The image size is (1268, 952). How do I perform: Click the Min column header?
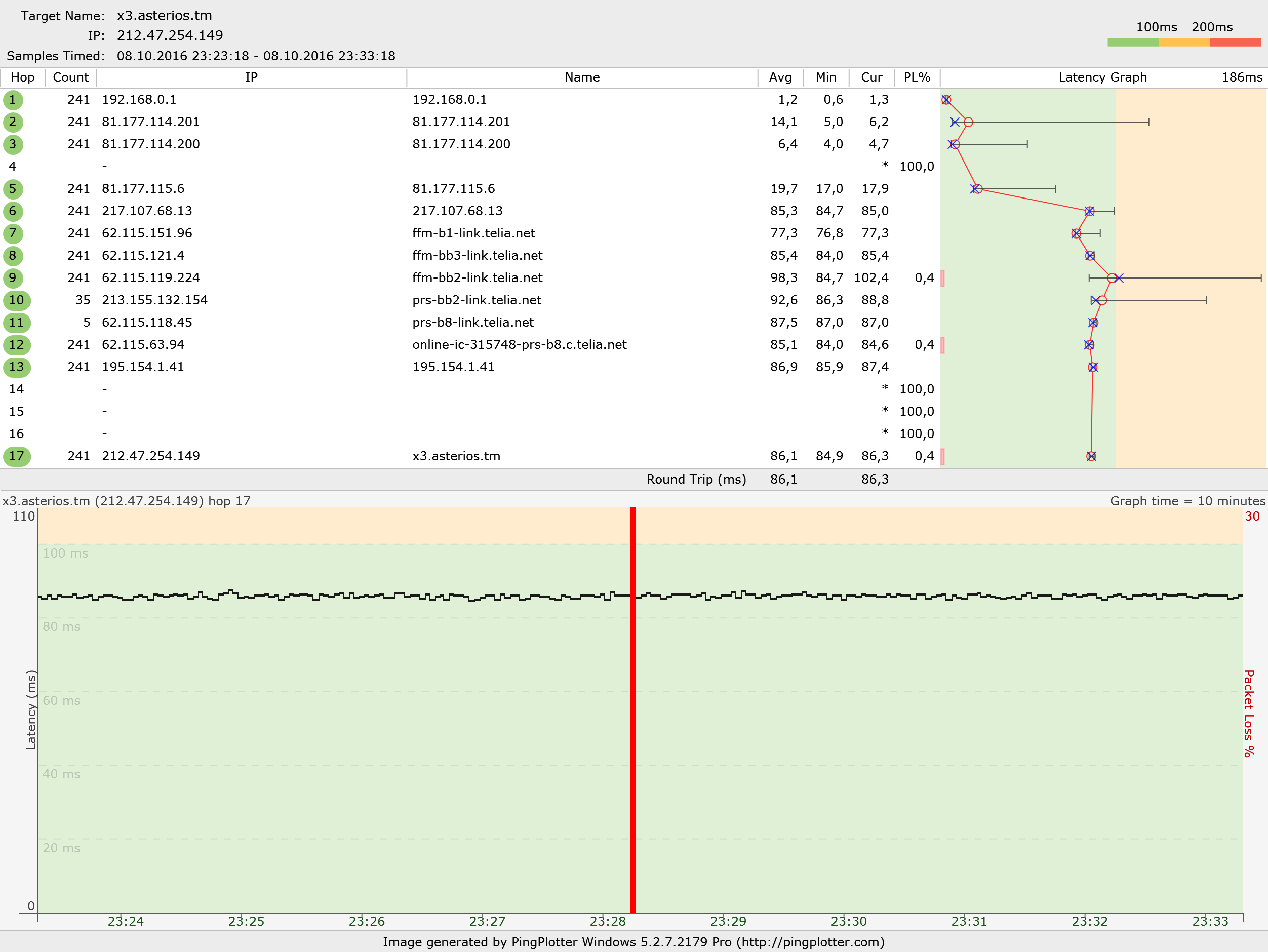click(x=826, y=77)
